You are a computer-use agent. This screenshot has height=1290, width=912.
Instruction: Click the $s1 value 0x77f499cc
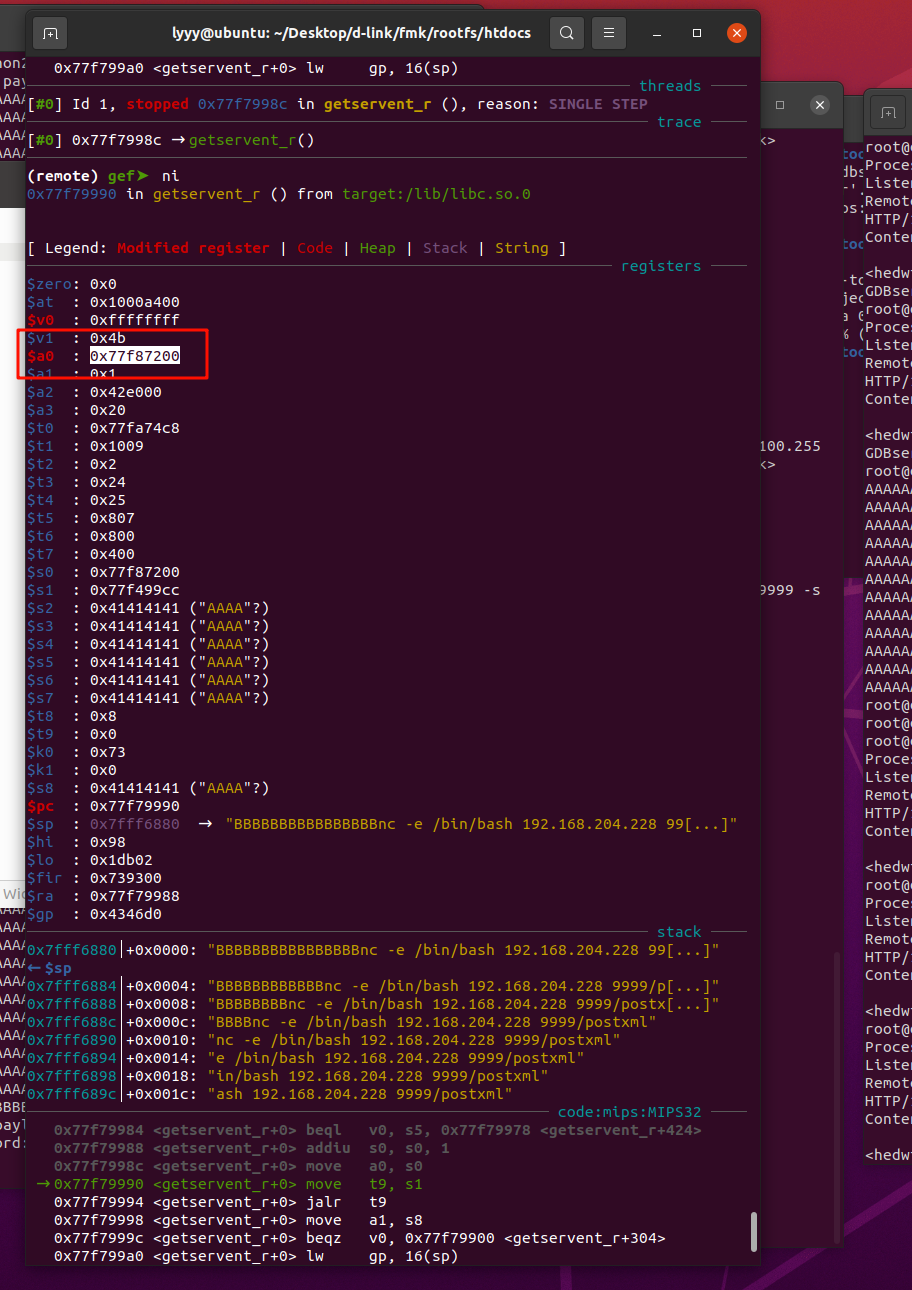tap(135, 590)
